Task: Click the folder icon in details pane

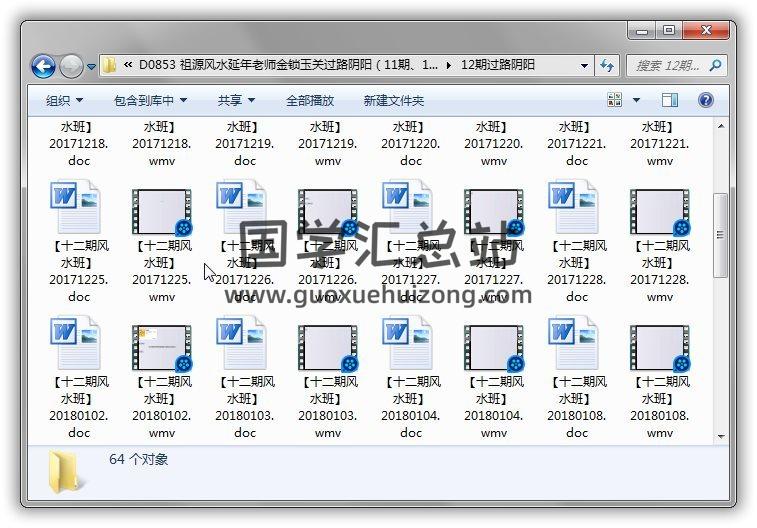Action: [x=64, y=472]
